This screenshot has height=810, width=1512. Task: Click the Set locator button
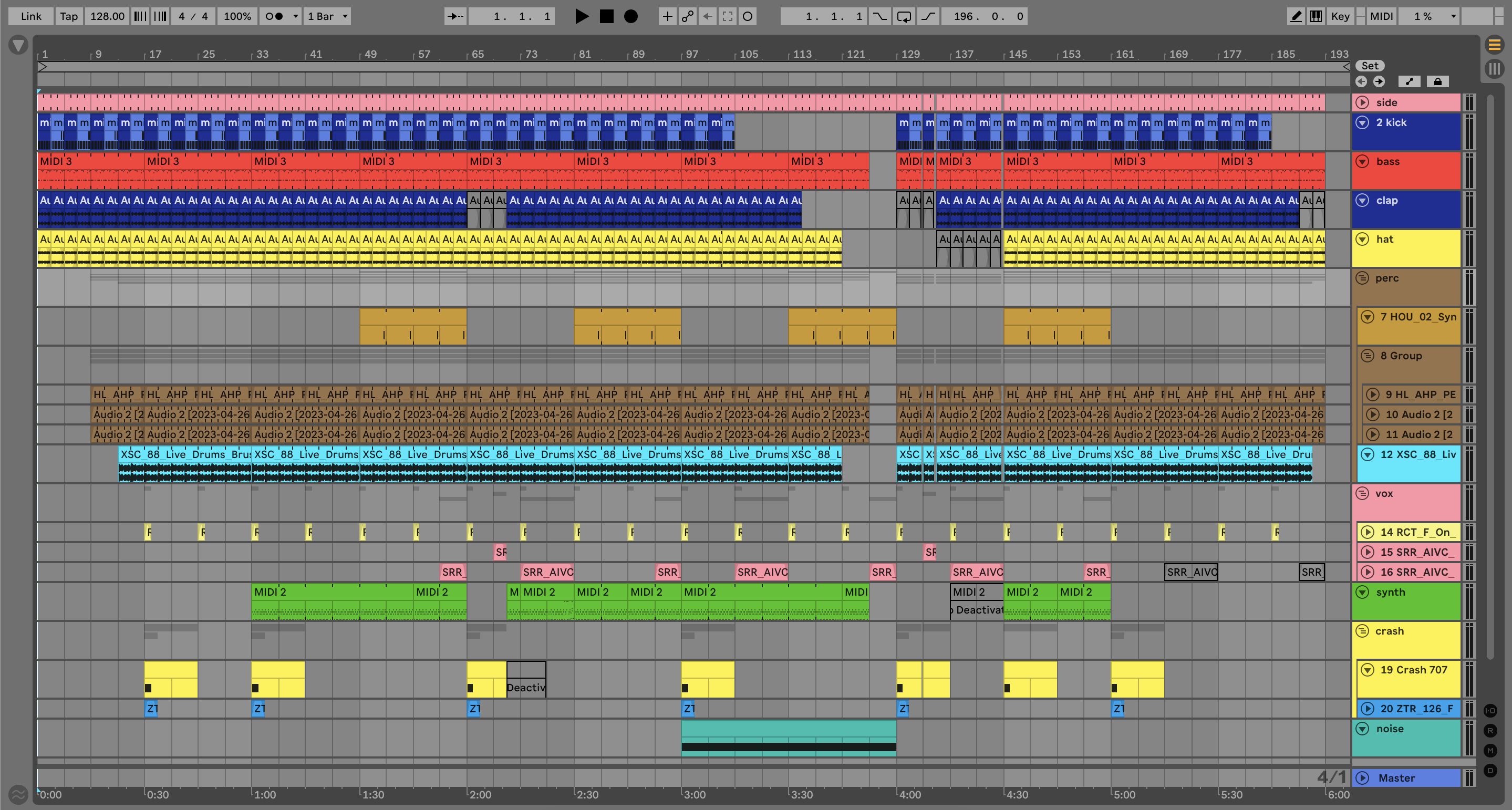click(x=1370, y=66)
